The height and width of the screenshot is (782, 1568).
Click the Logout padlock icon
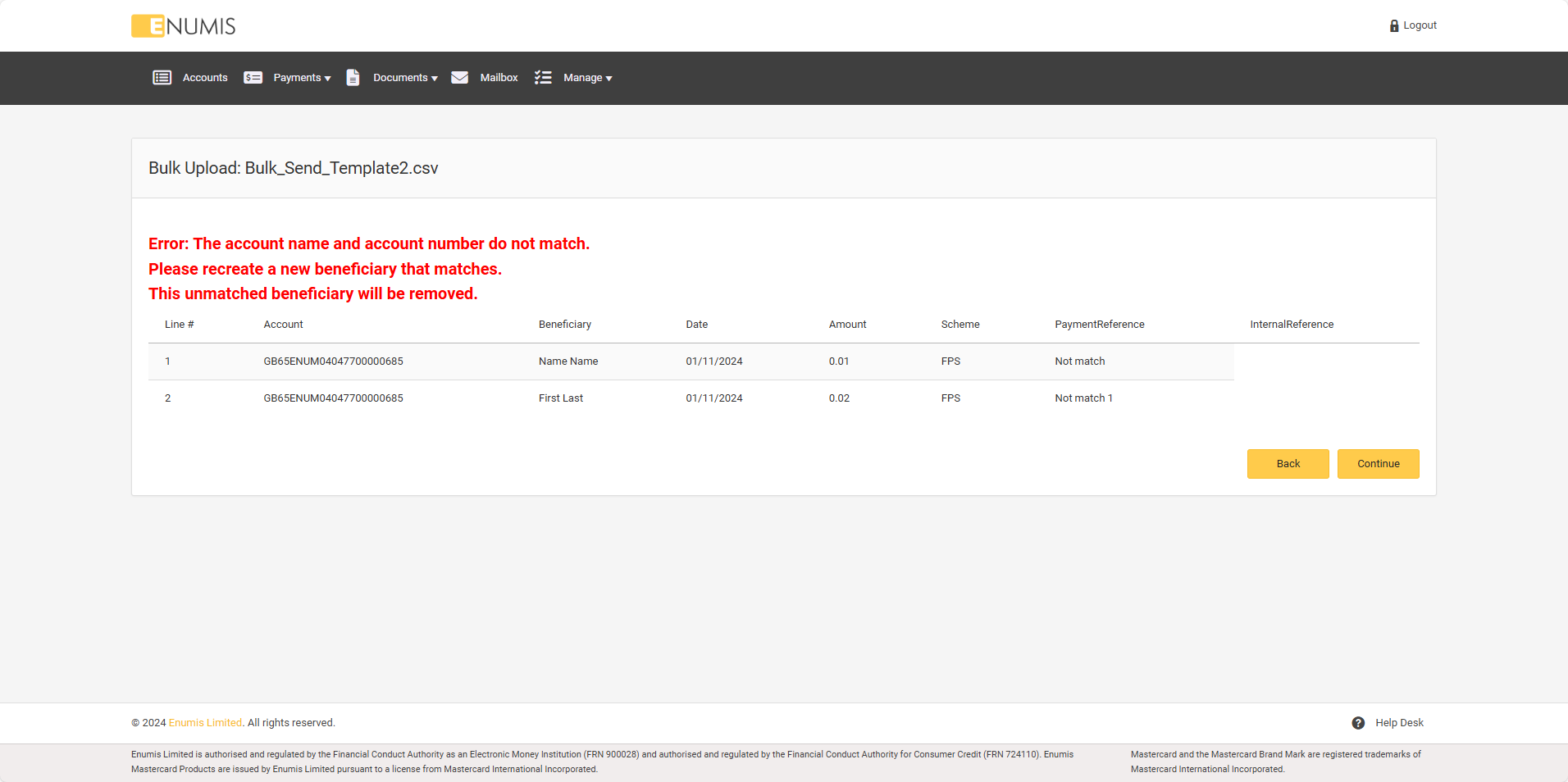(1393, 26)
